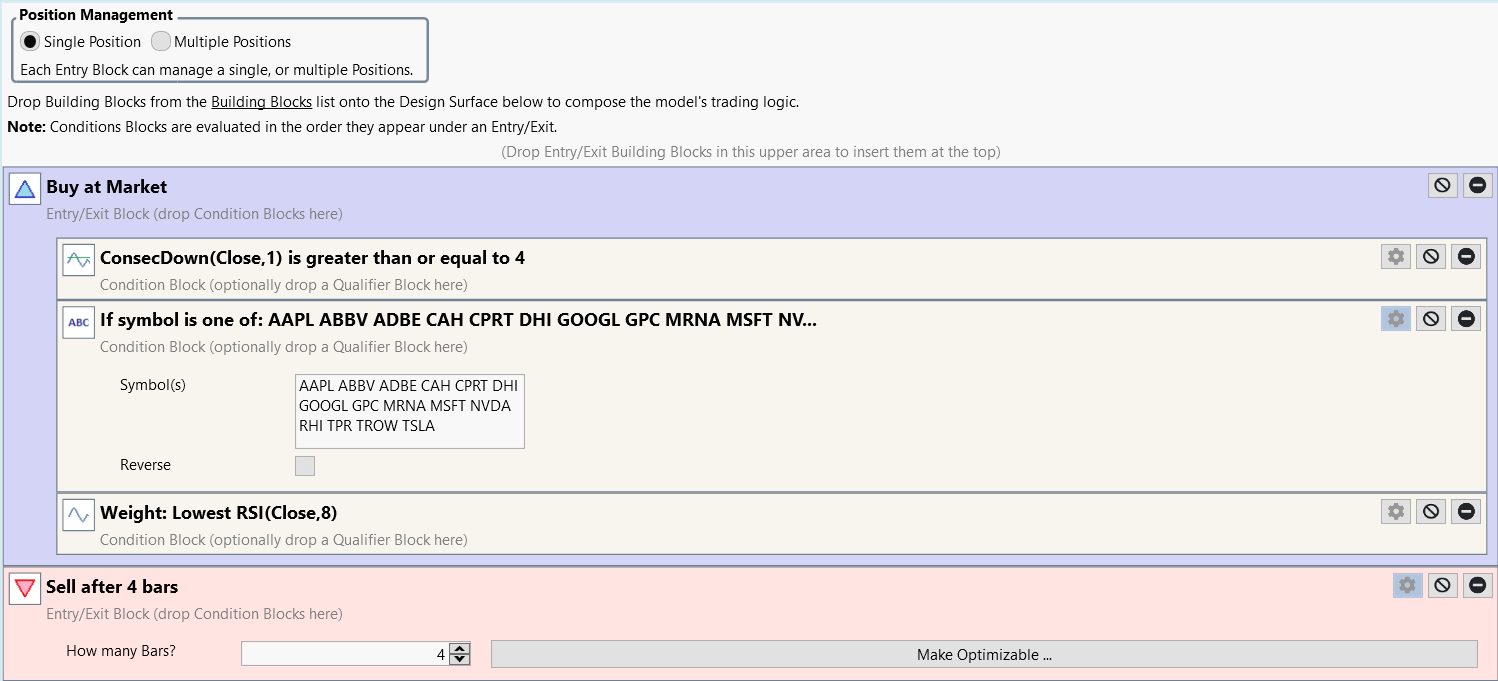The image size is (1498, 681).
Task: Click the Buy at Market triangle icon
Action: point(25,188)
